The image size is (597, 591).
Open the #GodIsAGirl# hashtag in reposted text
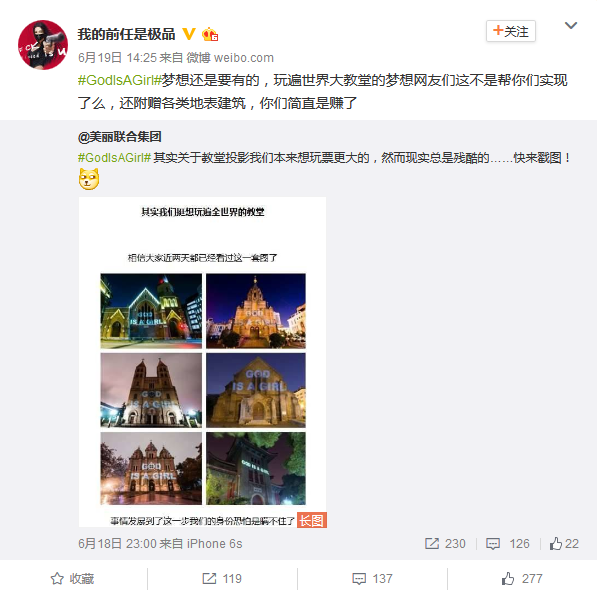(x=114, y=158)
